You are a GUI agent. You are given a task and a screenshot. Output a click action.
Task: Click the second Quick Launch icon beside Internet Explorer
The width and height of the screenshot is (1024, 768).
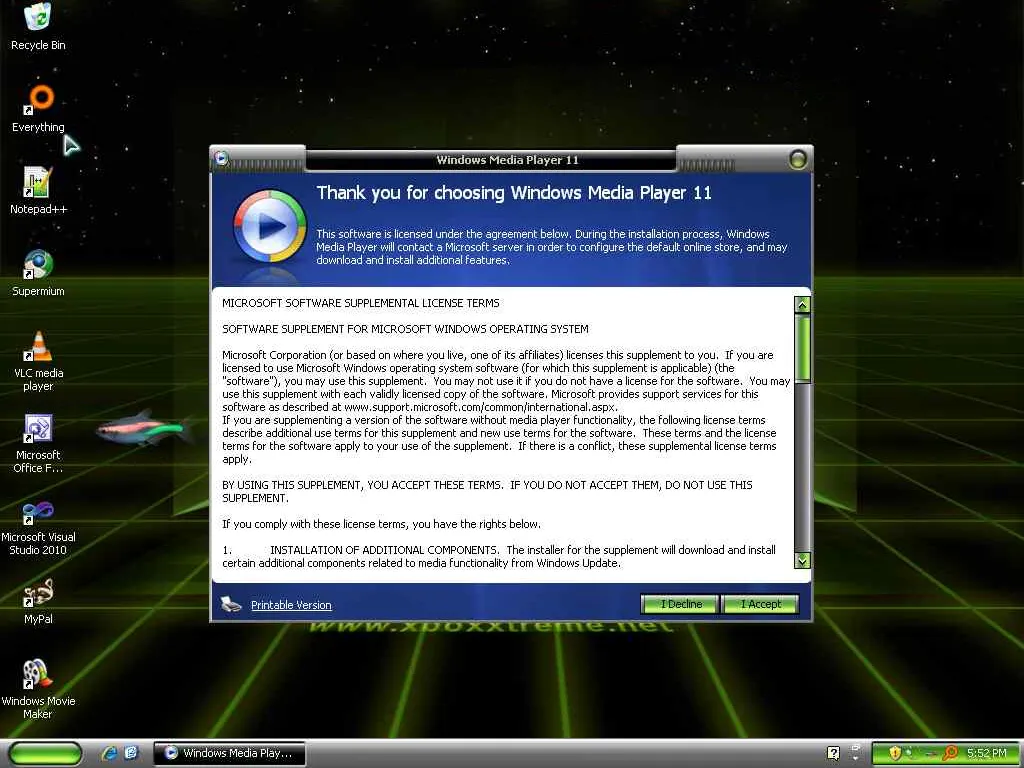tap(131, 753)
